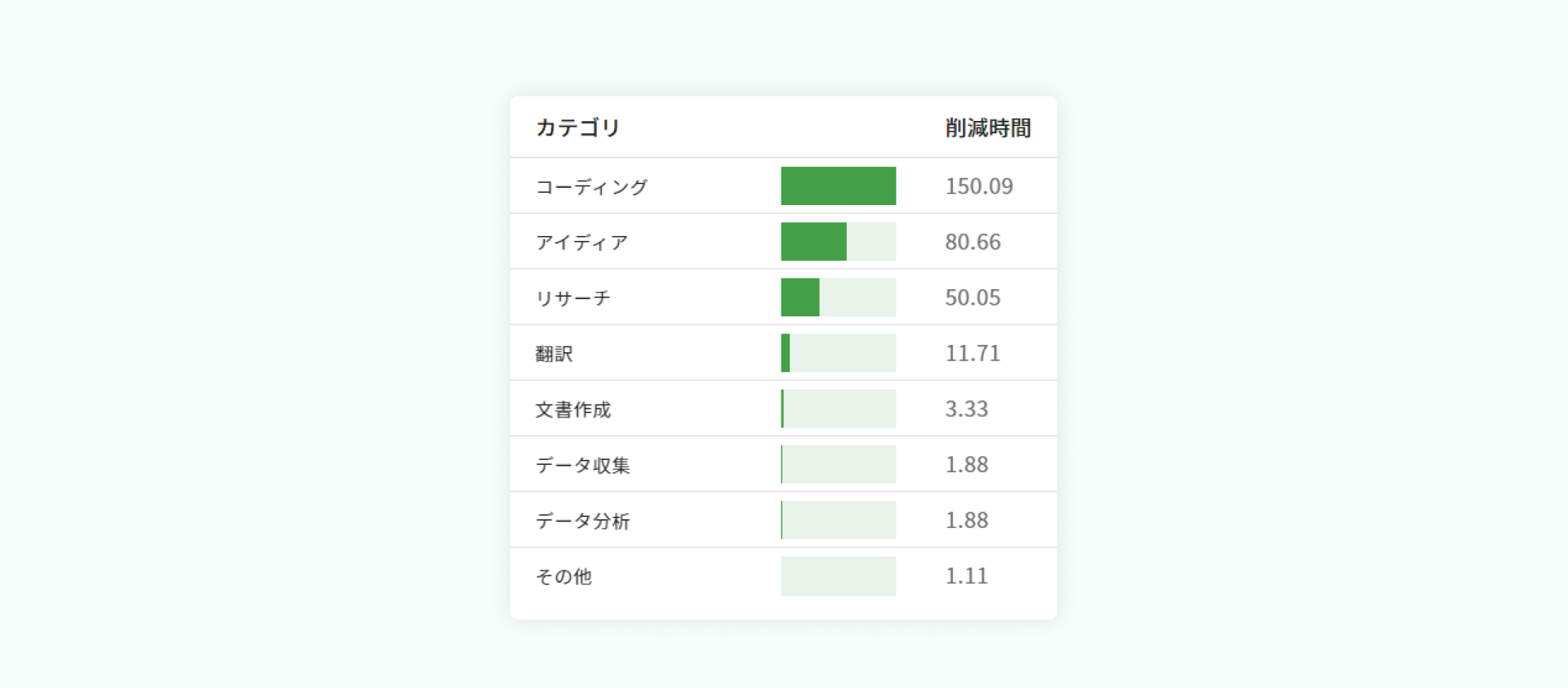Click the 3.33 value
This screenshot has width=1568, height=688.
click(966, 409)
